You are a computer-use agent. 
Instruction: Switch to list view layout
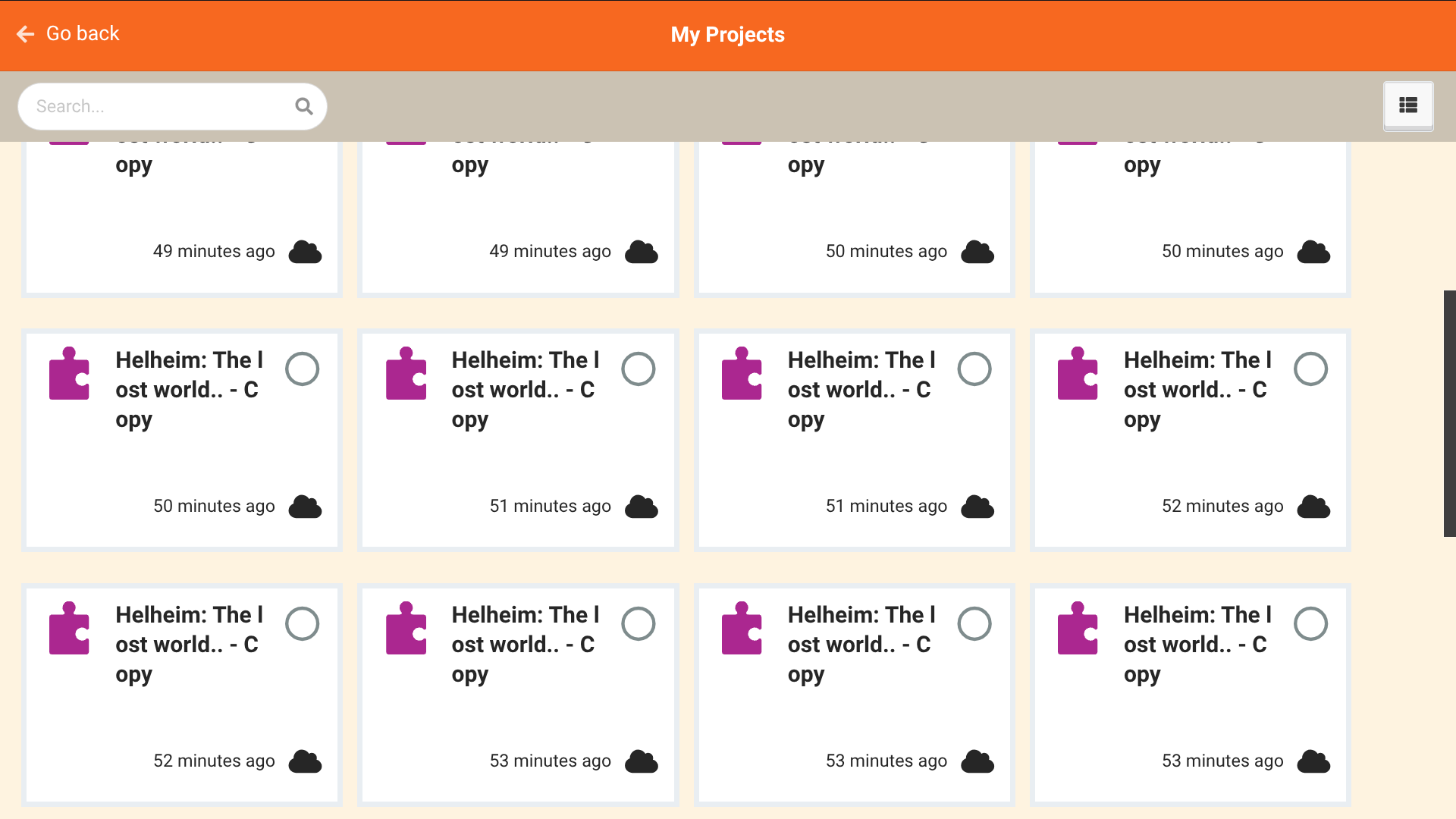(1407, 105)
